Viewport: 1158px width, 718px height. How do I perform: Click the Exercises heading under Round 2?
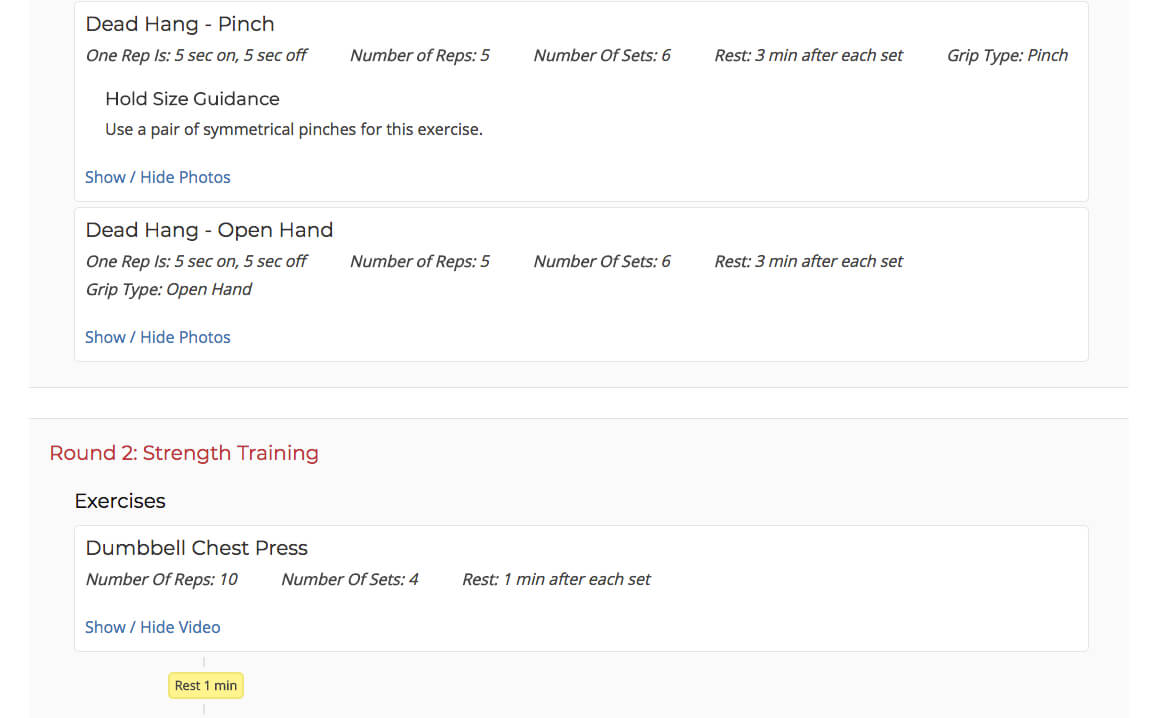coord(120,501)
